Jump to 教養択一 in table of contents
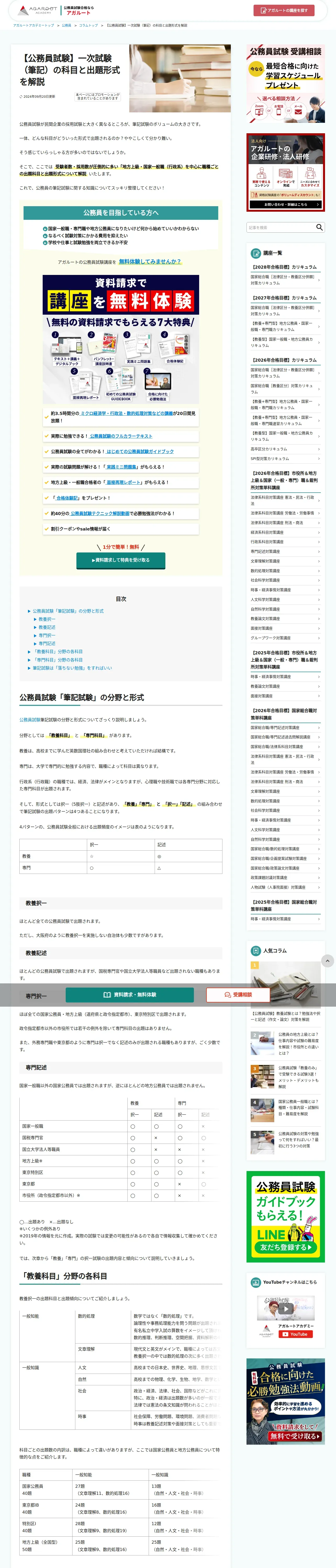The height and width of the screenshot is (1568, 336). coord(47,619)
